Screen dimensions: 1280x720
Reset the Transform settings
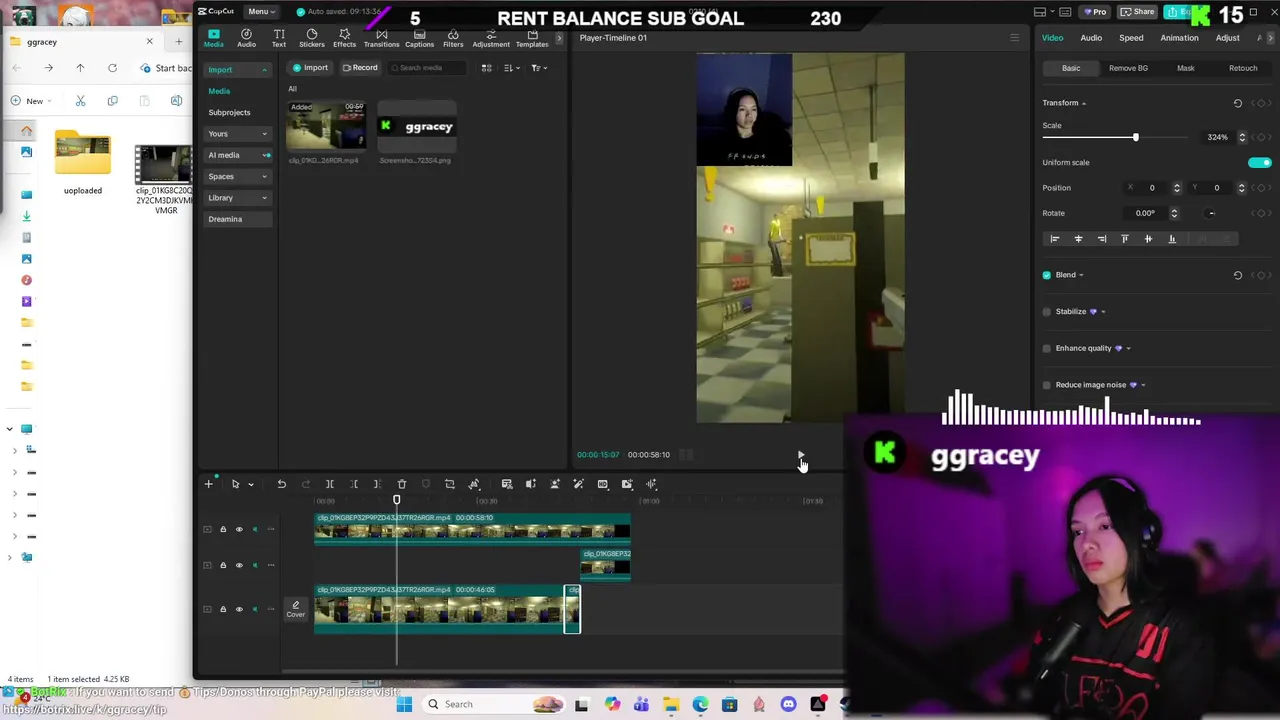click(x=1238, y=103)
